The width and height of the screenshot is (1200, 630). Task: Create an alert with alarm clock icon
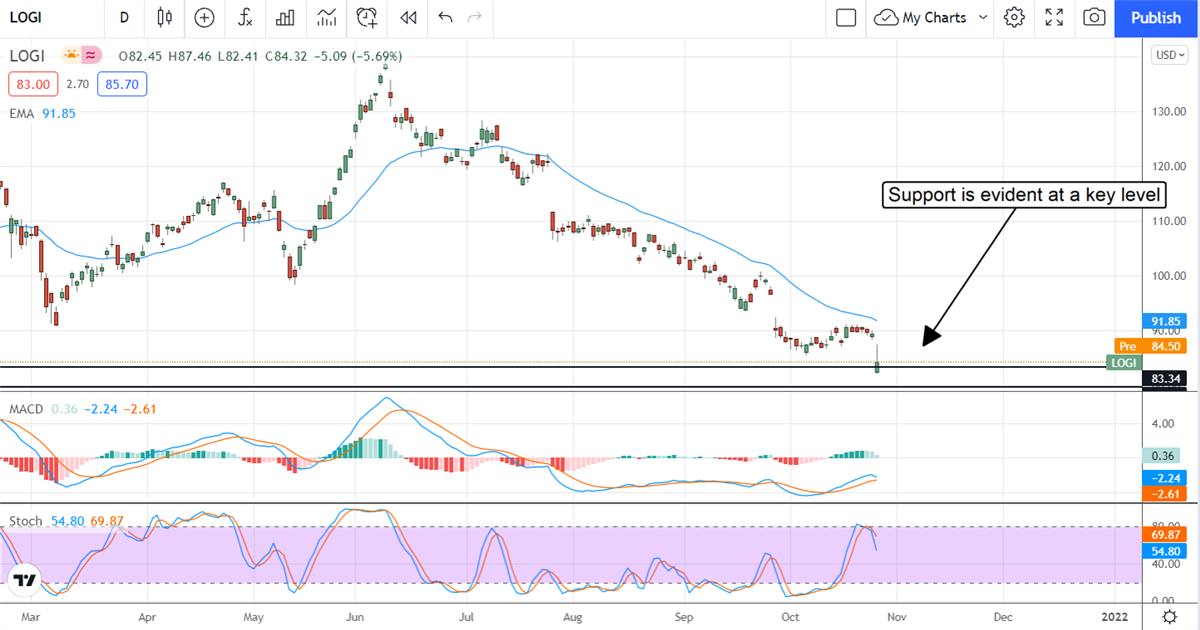(x=367, y=17)
